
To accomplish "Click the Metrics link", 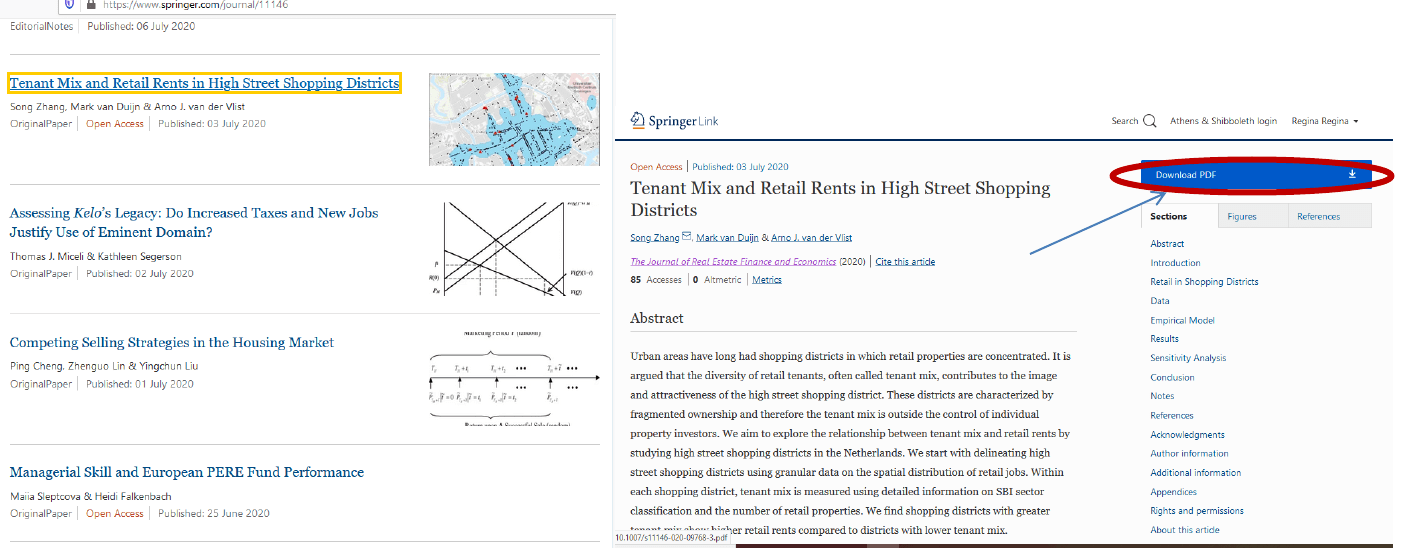I will pyautogui.click(x=767, y=280).
